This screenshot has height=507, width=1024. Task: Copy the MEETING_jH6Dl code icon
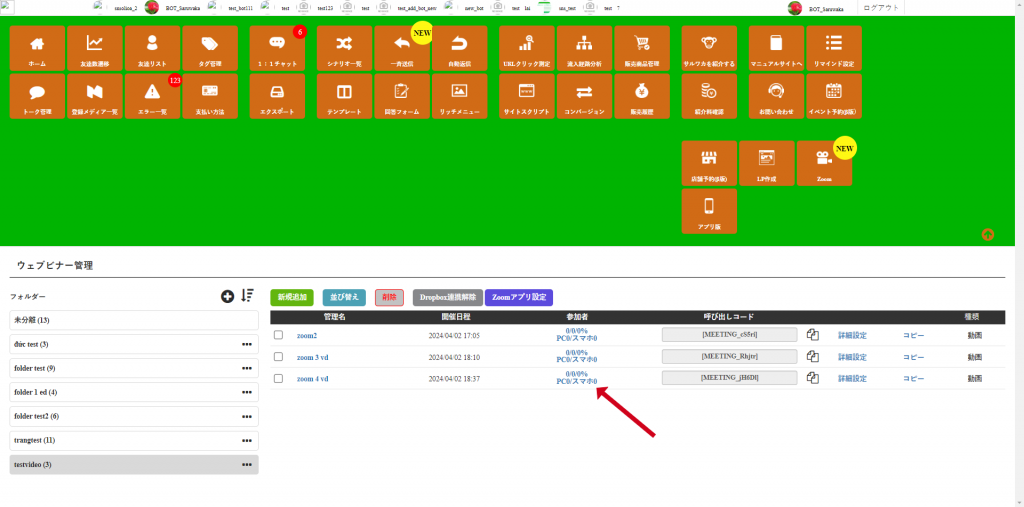(812, 378)
